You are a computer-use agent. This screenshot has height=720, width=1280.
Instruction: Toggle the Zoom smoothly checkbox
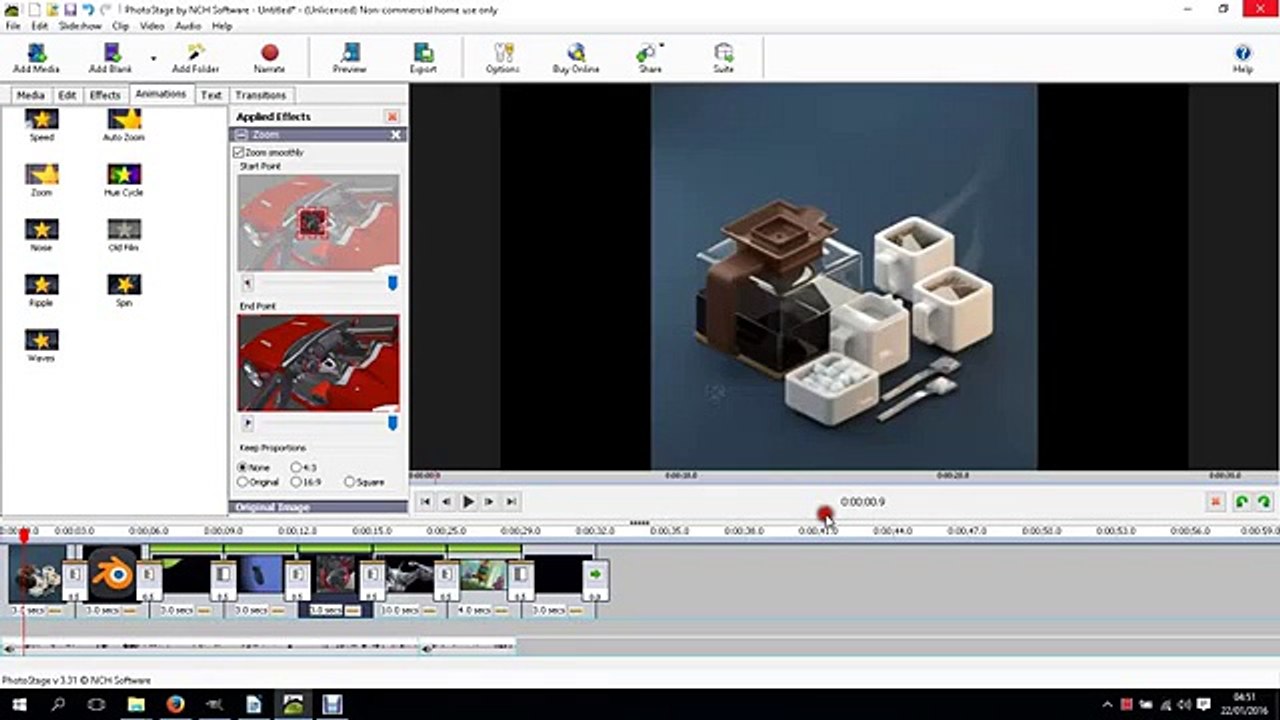(x=239, y=152)
